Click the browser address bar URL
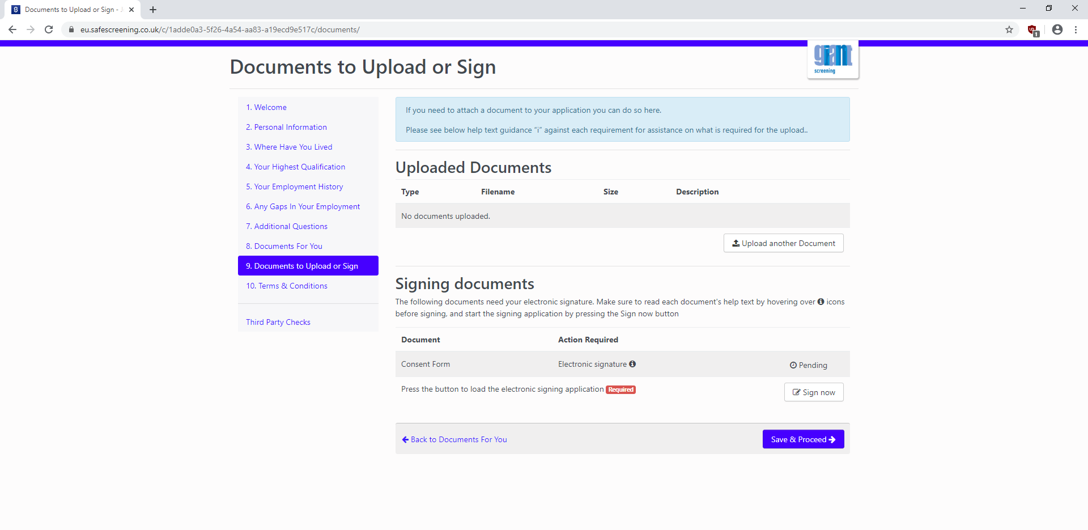This screenshot has width=1088, height=530. pos(220,30)
